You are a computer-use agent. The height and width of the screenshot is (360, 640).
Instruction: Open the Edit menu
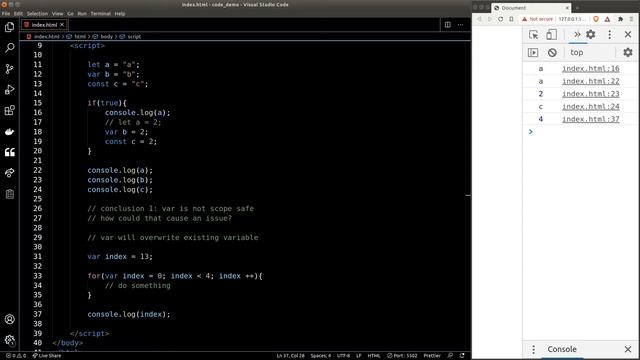coord(18,13)
